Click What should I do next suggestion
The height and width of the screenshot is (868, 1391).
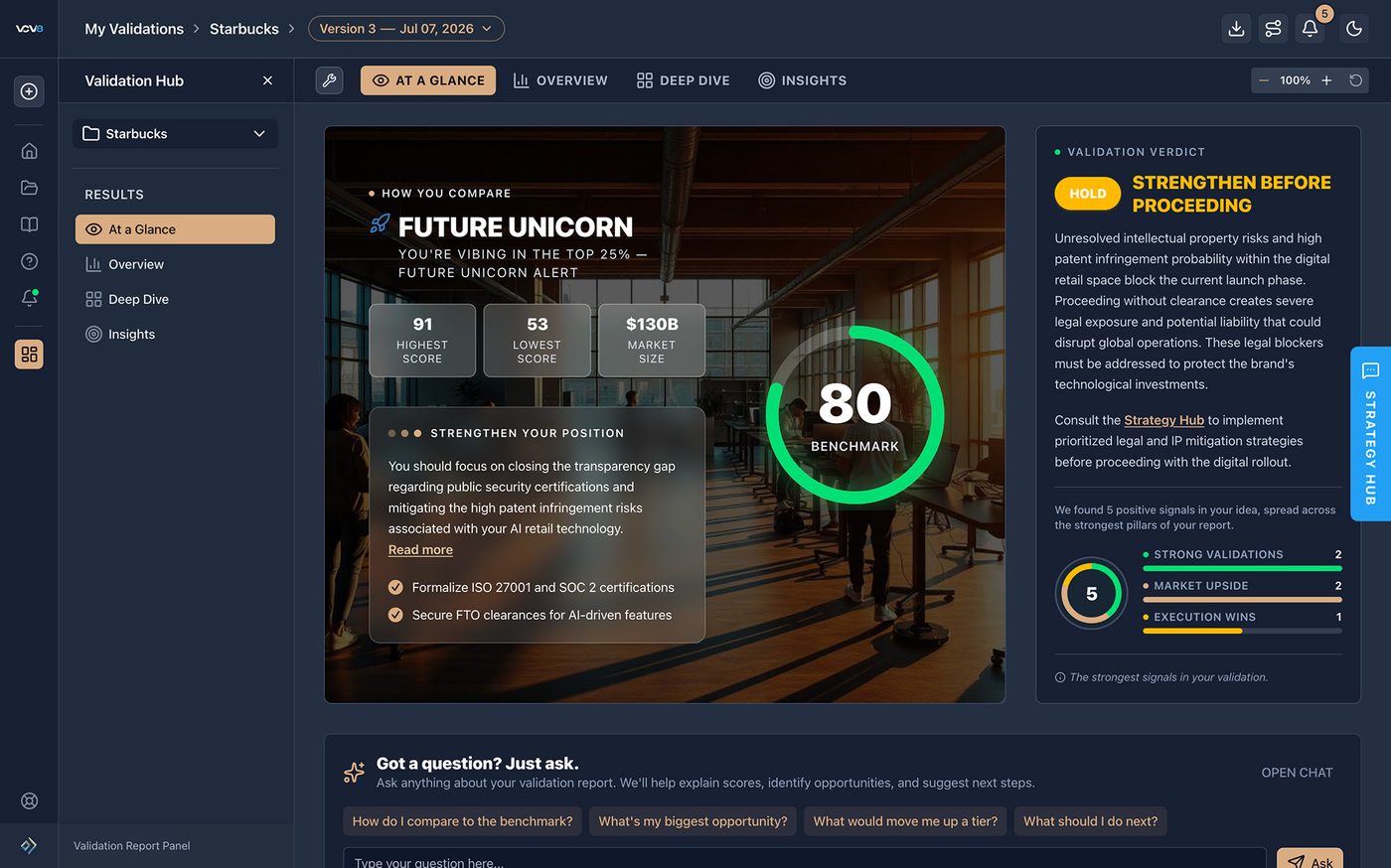(x=1090, y=821)
